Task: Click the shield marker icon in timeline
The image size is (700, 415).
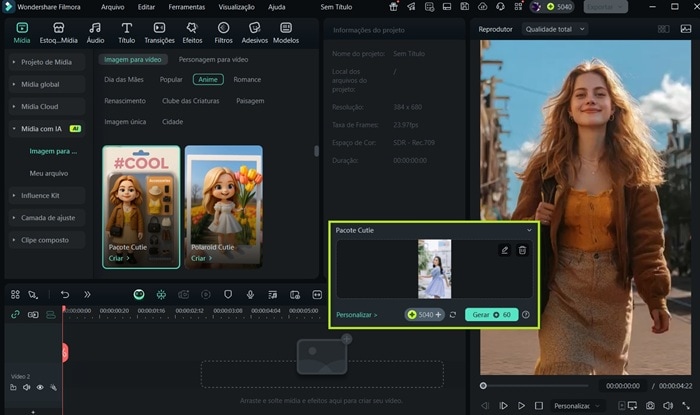Action: tap(228, 295)
